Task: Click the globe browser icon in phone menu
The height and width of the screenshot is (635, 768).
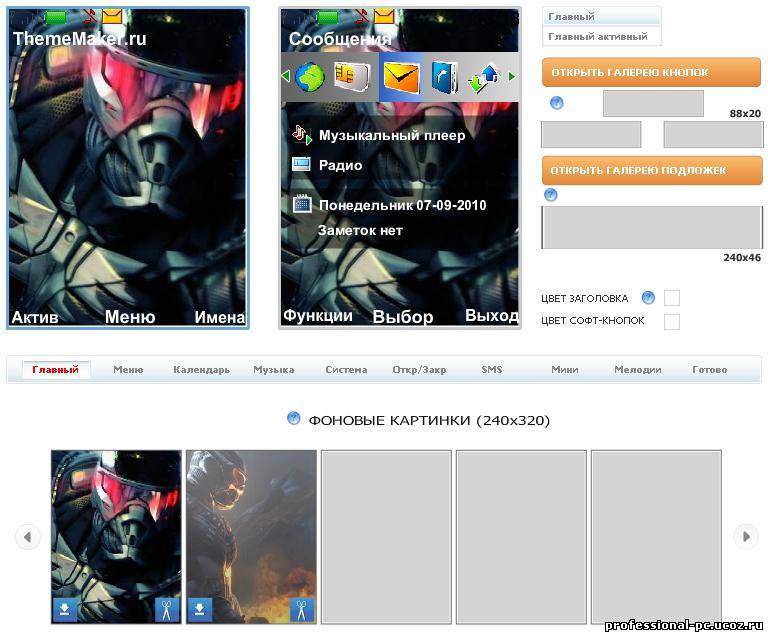Action: coord(309,77)
